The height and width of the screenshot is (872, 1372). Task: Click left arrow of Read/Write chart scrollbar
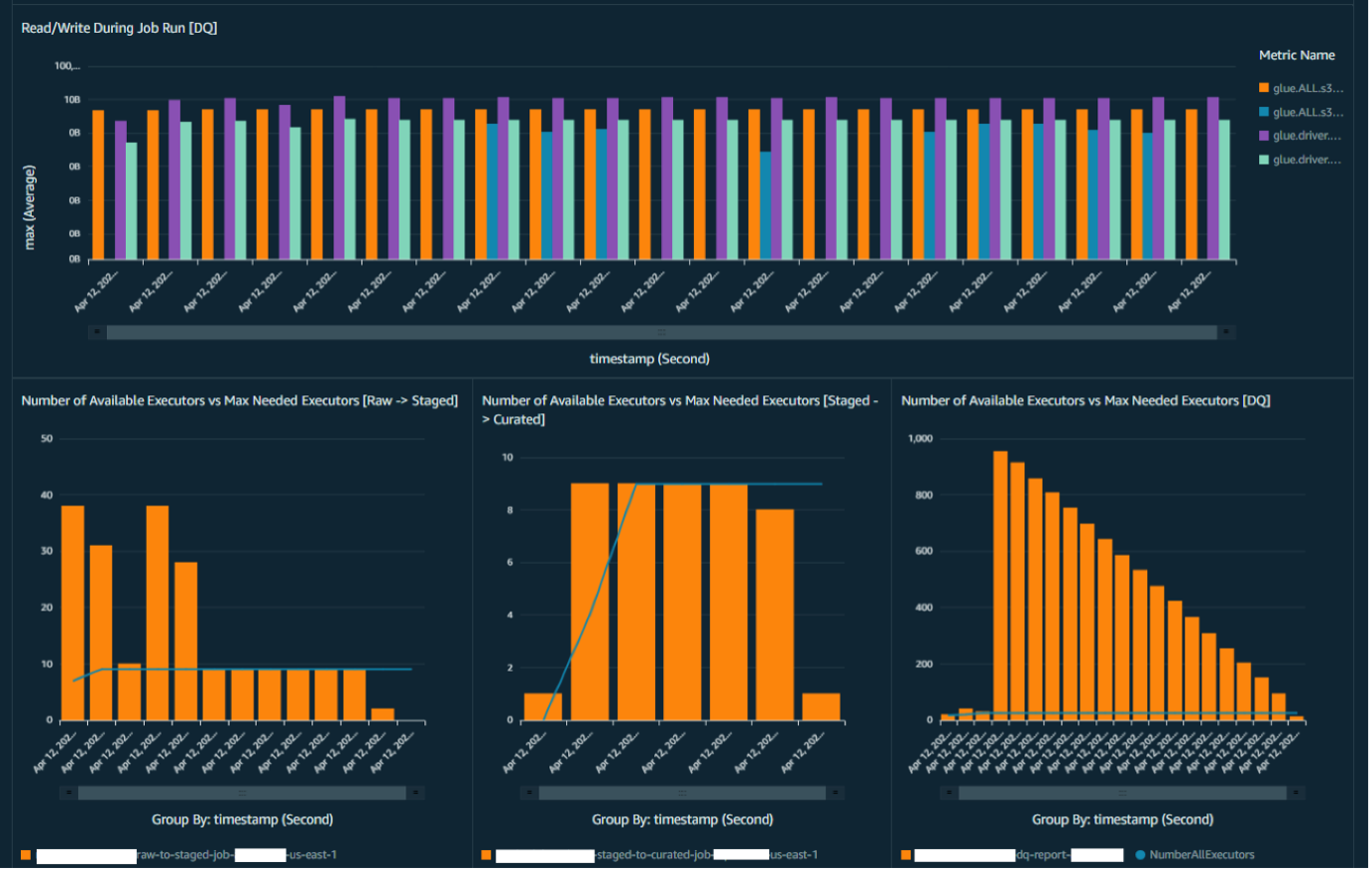[x=96, y=333]
